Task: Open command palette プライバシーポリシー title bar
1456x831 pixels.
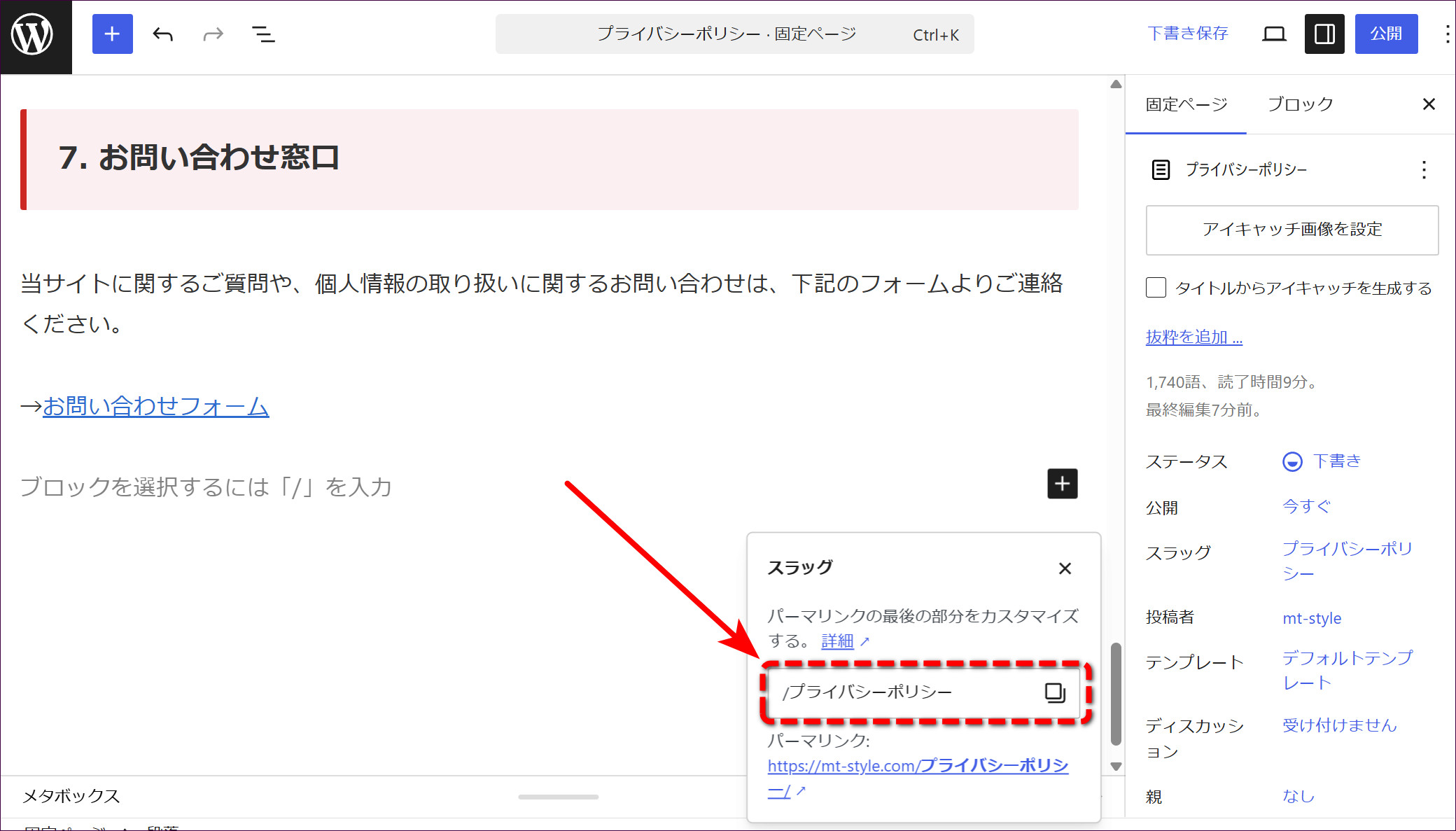Action: coord(735,34)
